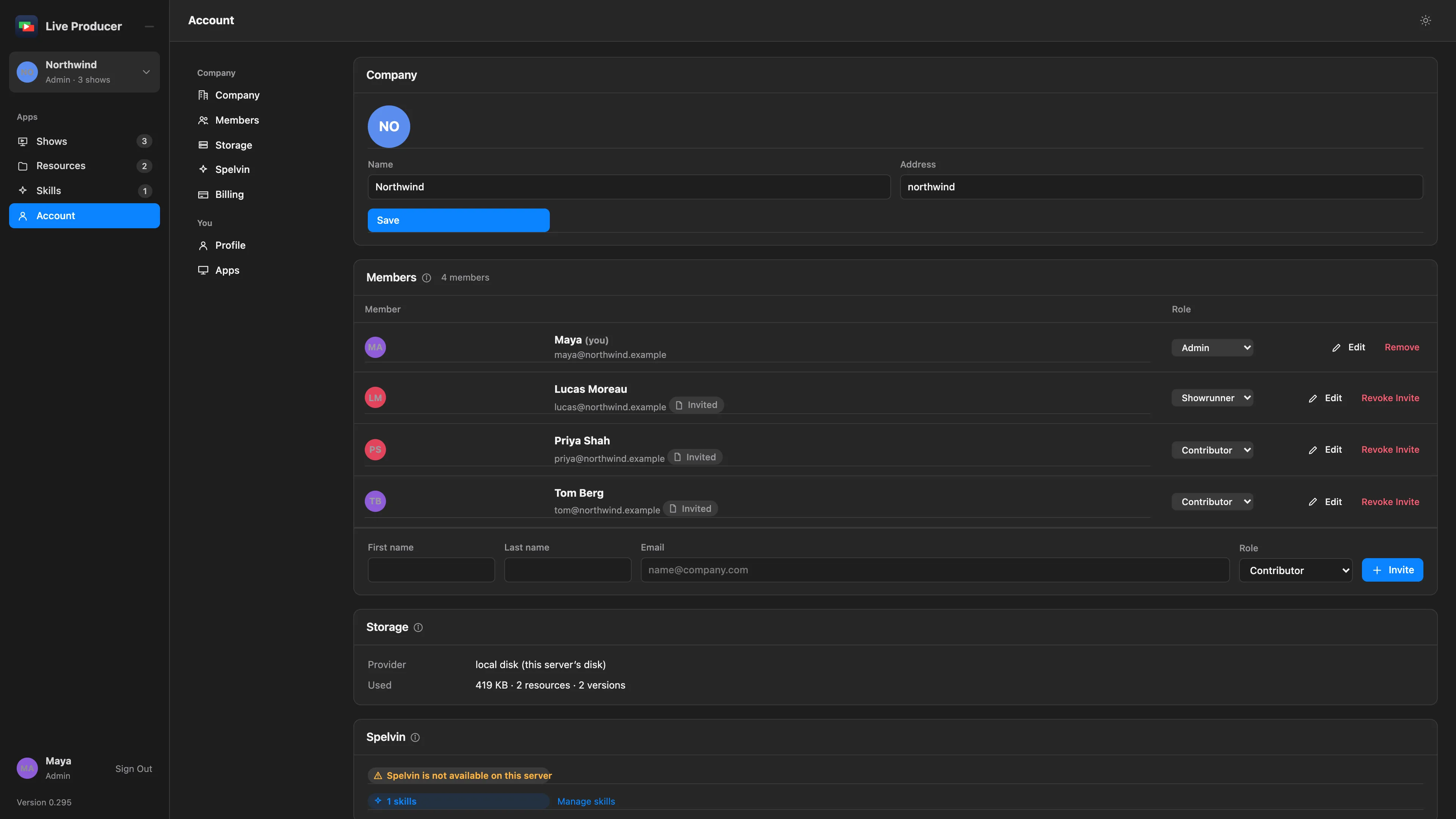Click the Live Producer logo icon
Screen dimensions: 1456x819
[26, 26]
